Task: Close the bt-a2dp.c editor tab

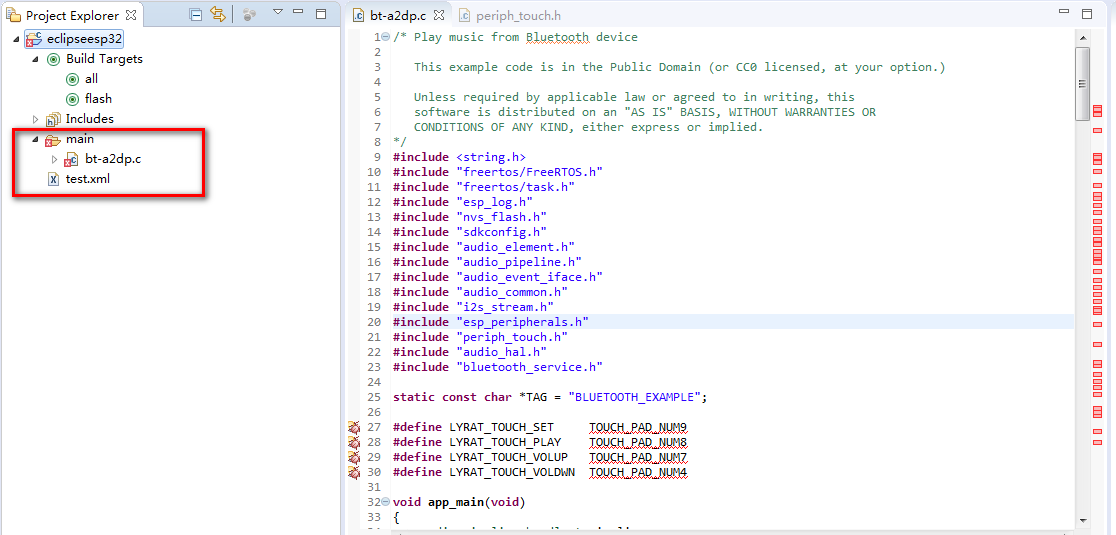Action: (439, 14)
